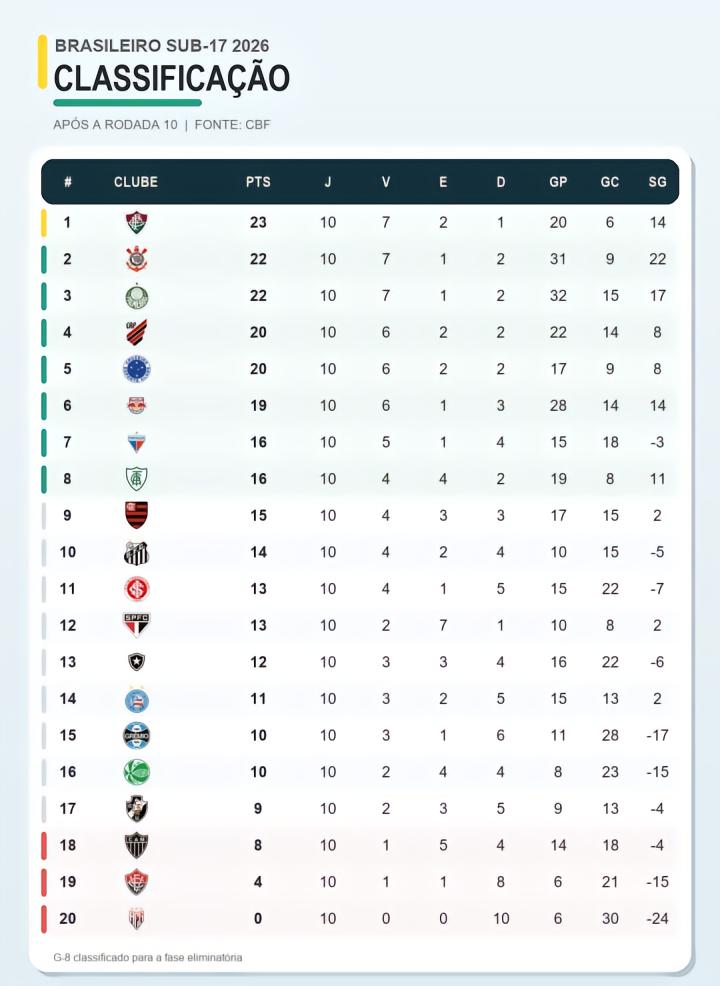Select the Cruzeiro crest in fifth place
This screenshot has height=986, width=720.
136,368
